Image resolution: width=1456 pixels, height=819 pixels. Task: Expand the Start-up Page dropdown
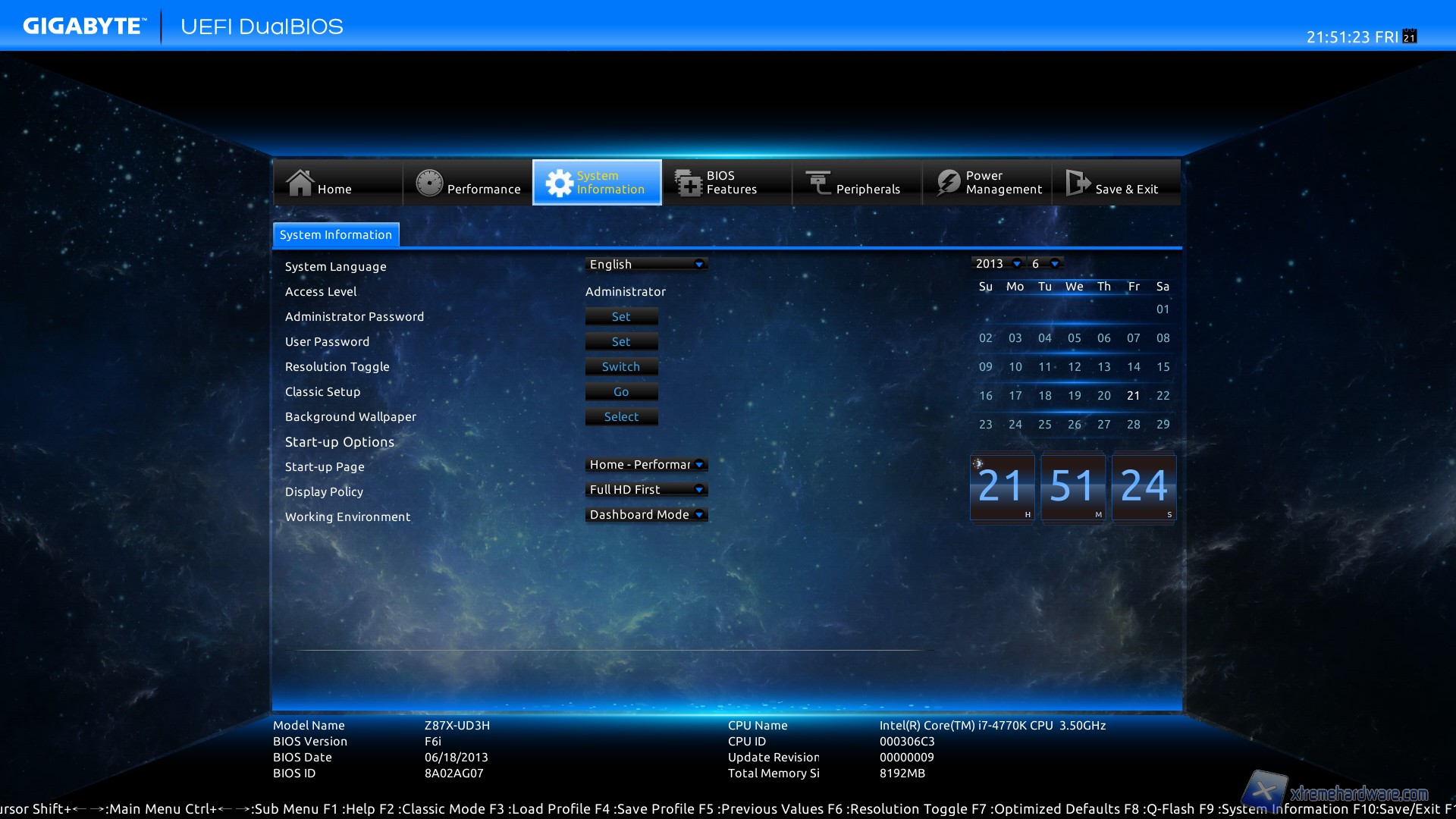click(x=647, y=465)
